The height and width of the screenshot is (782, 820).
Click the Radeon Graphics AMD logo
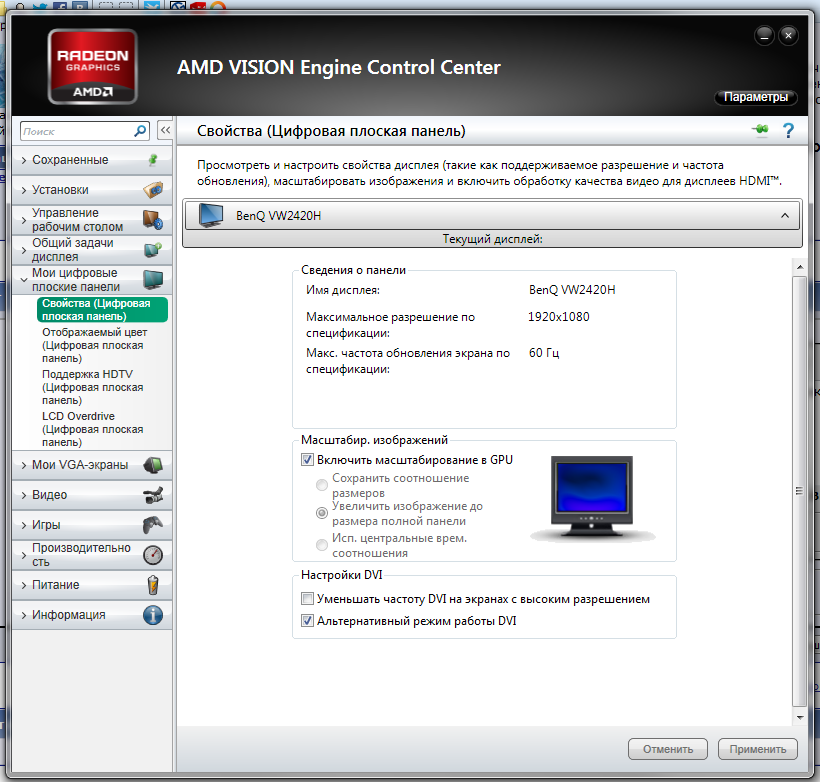pos(93,66)
